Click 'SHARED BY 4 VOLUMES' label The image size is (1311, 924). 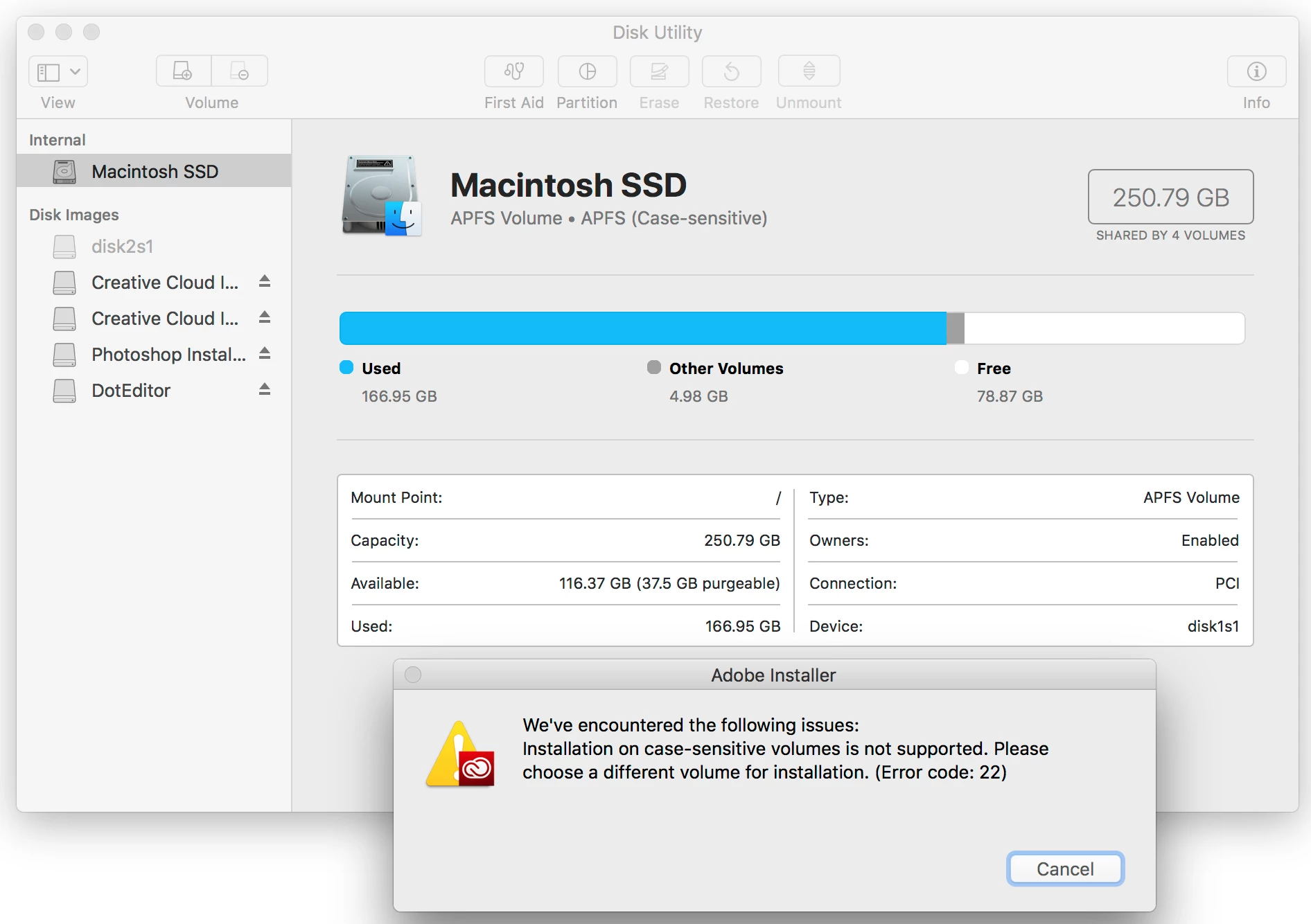tap(1170, 236)
